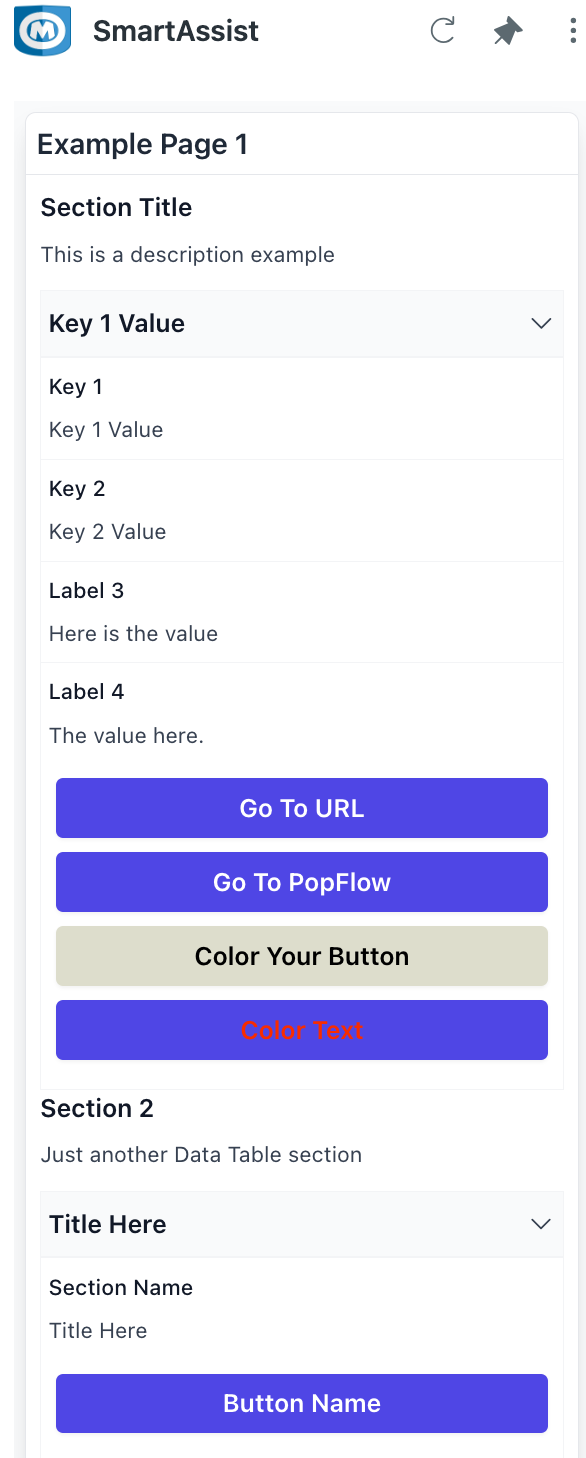
Task: Click the beige Color Your Button
Action: pos(302,956)
